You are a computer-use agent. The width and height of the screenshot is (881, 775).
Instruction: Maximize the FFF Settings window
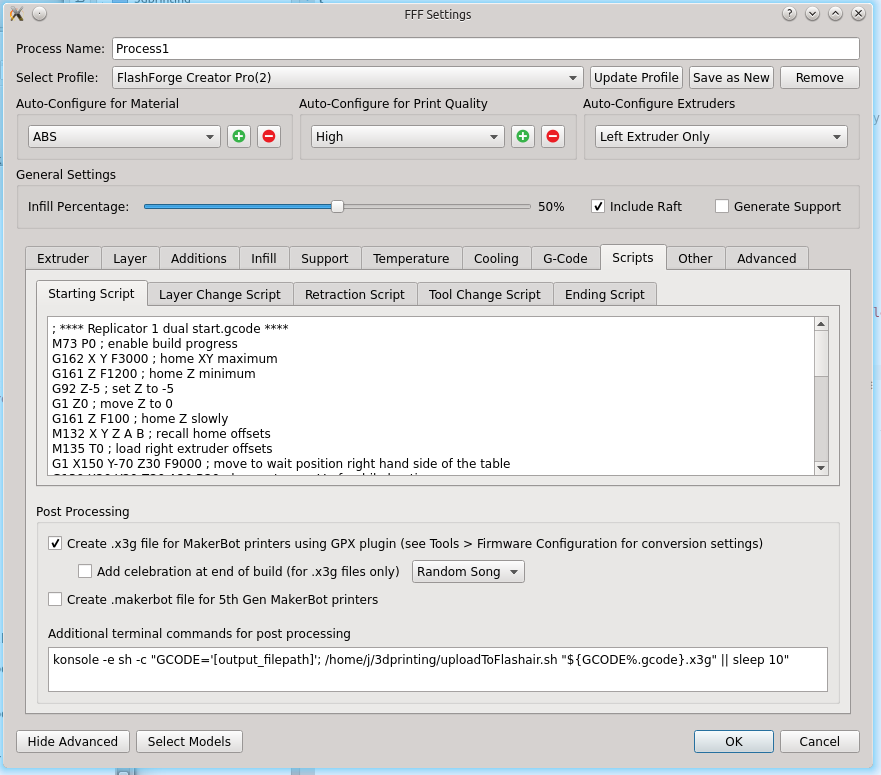835,14
